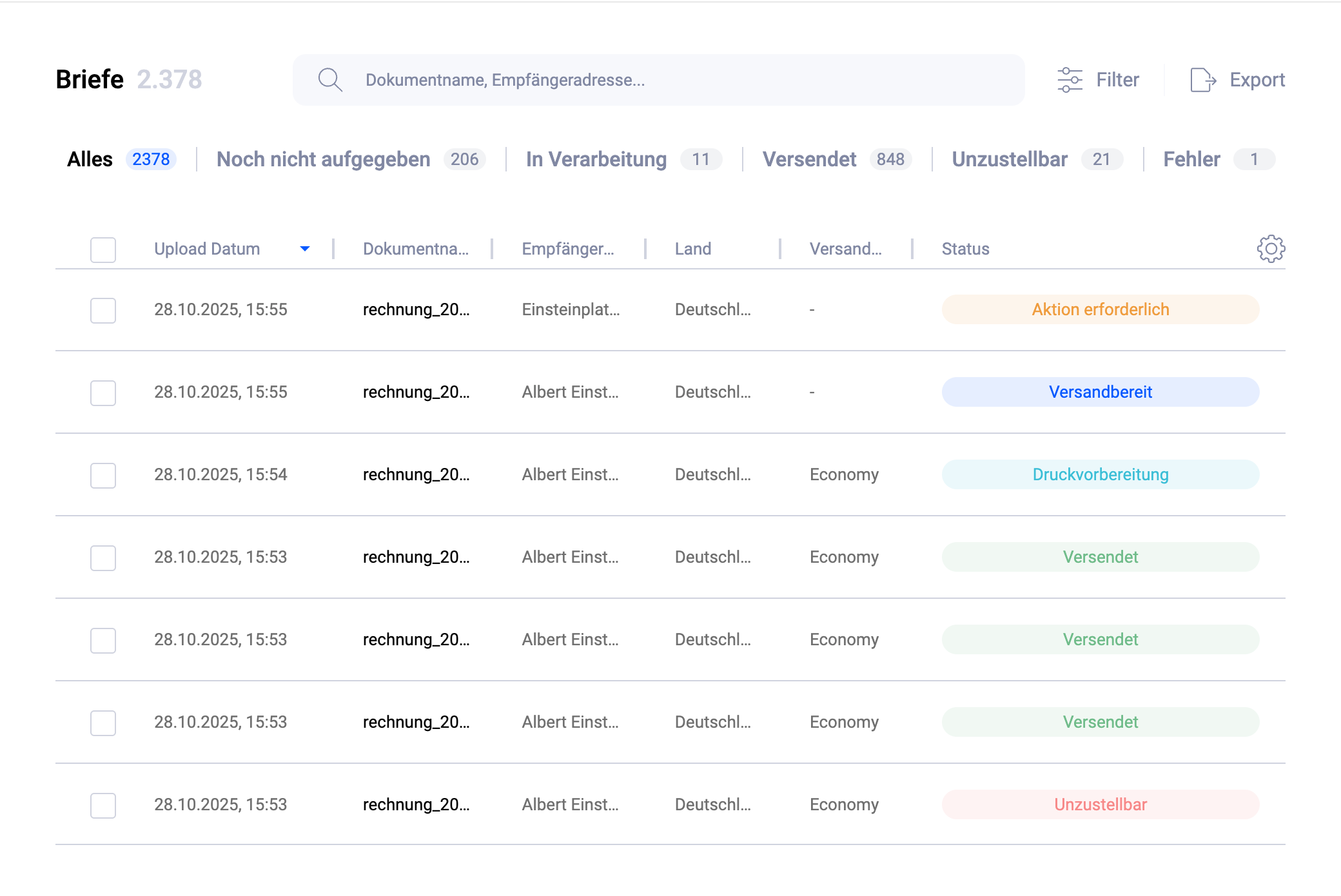This screenshot has height=896, width=1341.
Task: Click the Versandbereit status badge
Action: (x=1099, y=393)
